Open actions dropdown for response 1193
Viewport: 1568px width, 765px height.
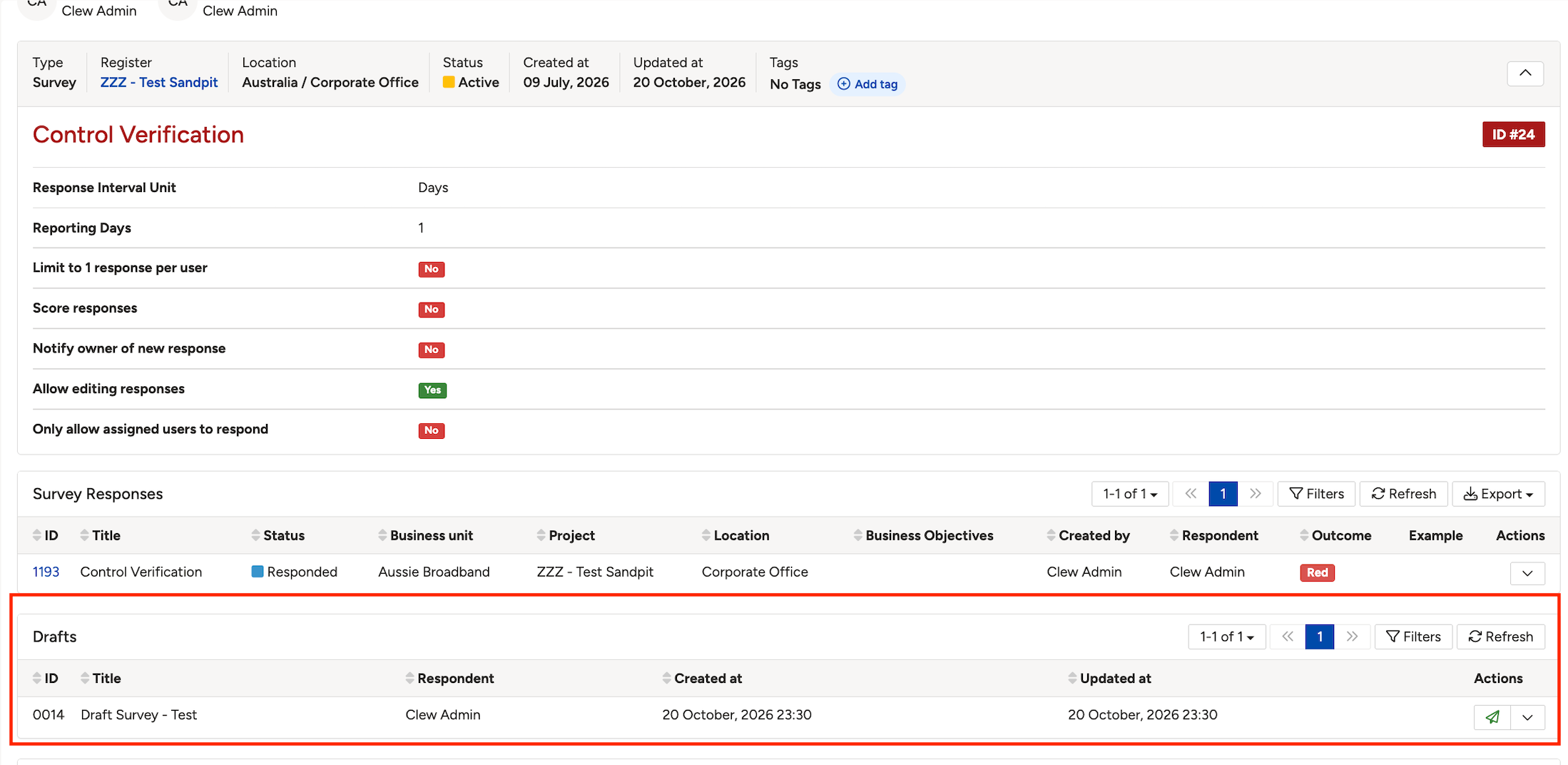tap(1527, 573)
